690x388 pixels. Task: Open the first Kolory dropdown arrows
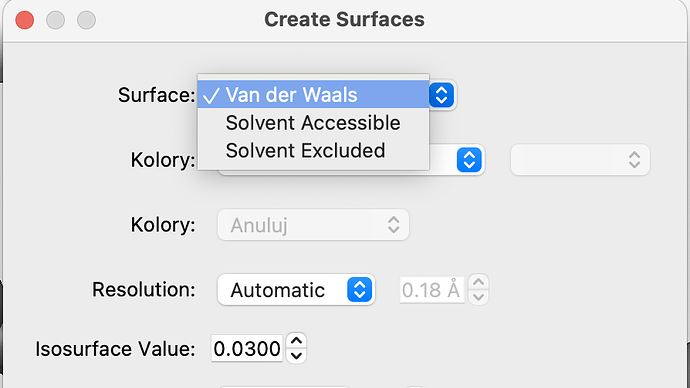pos(469,160)
